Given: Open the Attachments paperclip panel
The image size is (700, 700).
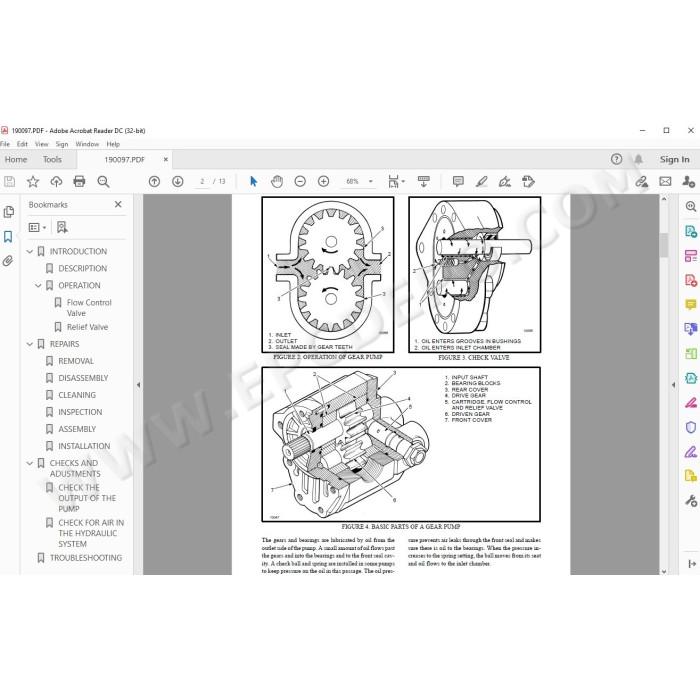Looking at the screenshot, I should tap(8, 261).
